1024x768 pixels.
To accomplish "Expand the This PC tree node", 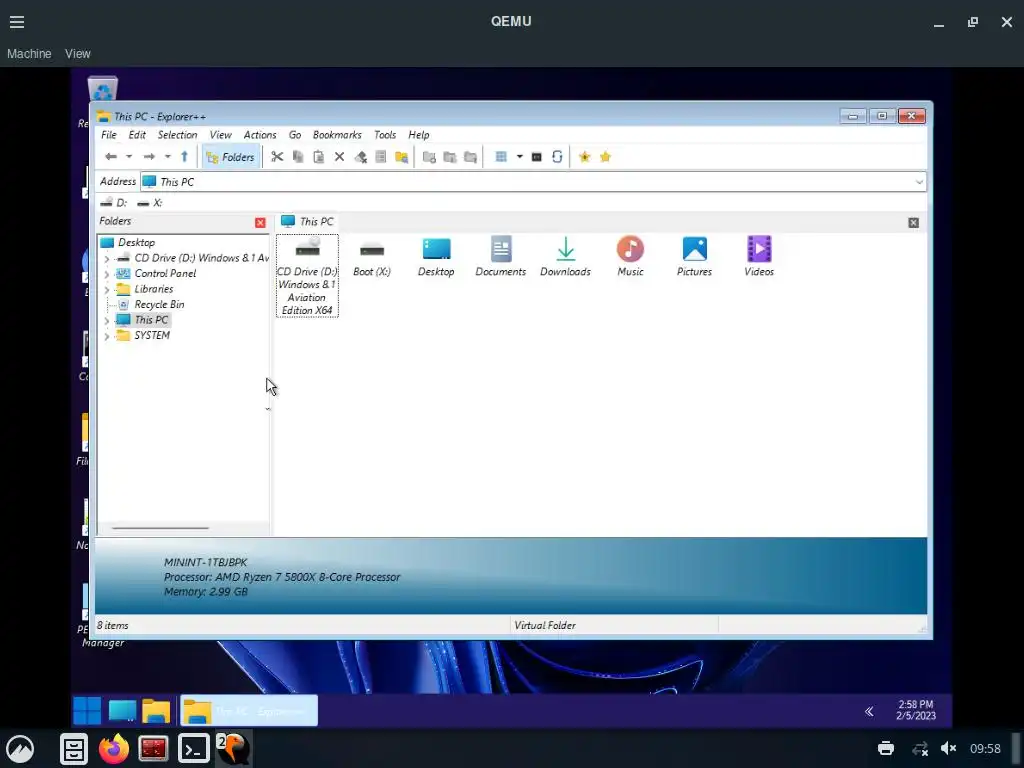I will pos(107,320).
